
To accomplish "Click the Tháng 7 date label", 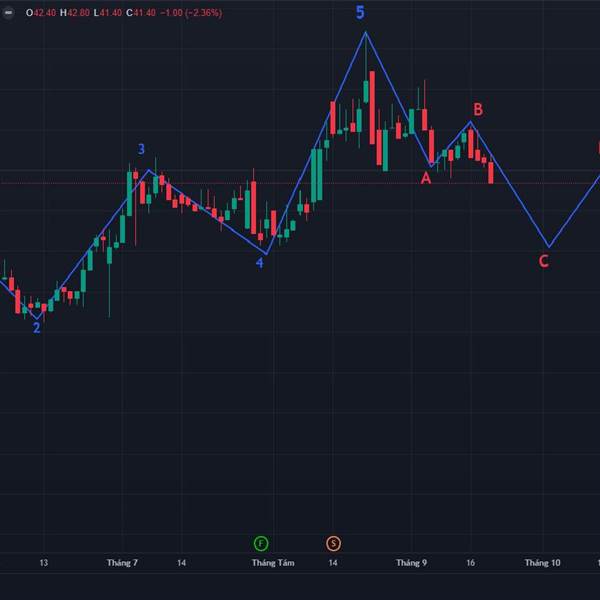I will (122, 562).
